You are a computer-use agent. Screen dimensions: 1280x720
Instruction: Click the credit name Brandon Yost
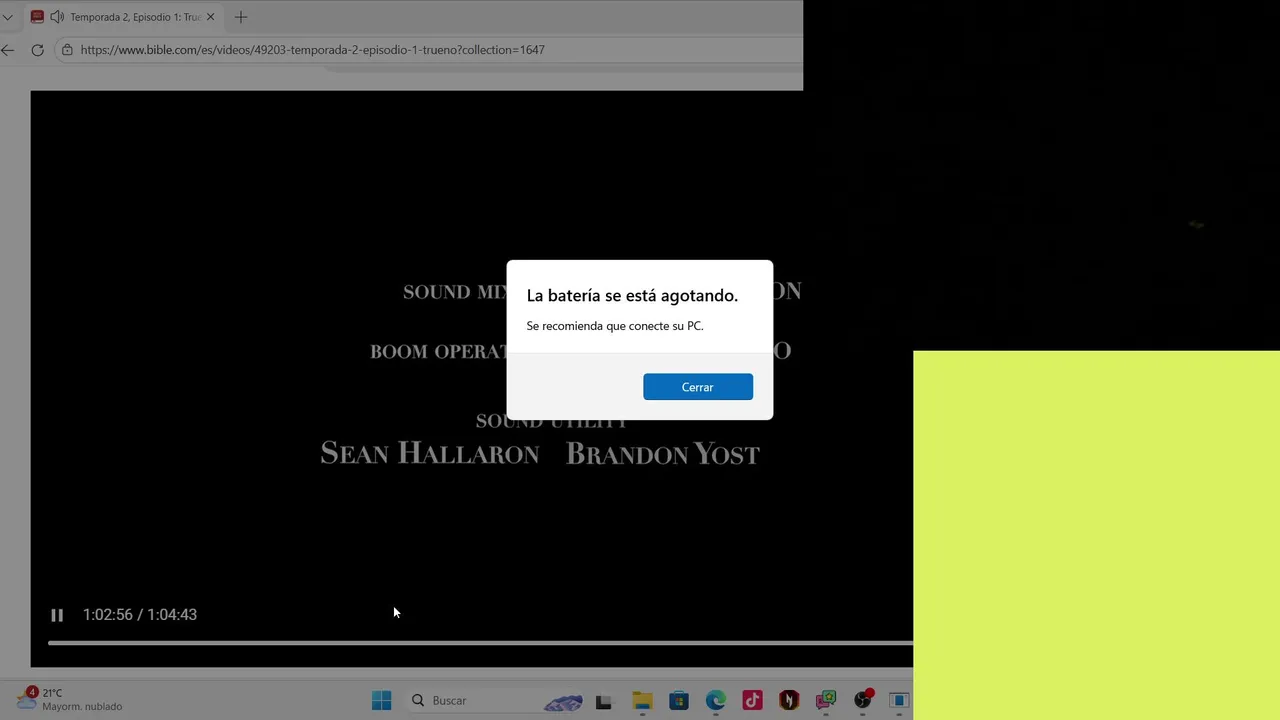663,454
